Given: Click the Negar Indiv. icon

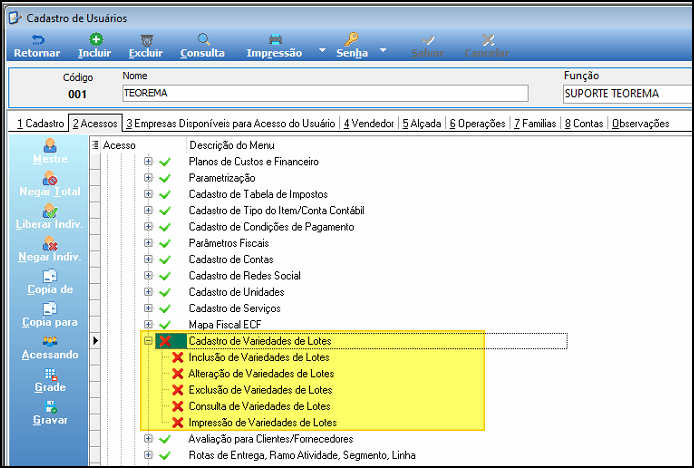Looking at the screenshot, I should (50, 243).
